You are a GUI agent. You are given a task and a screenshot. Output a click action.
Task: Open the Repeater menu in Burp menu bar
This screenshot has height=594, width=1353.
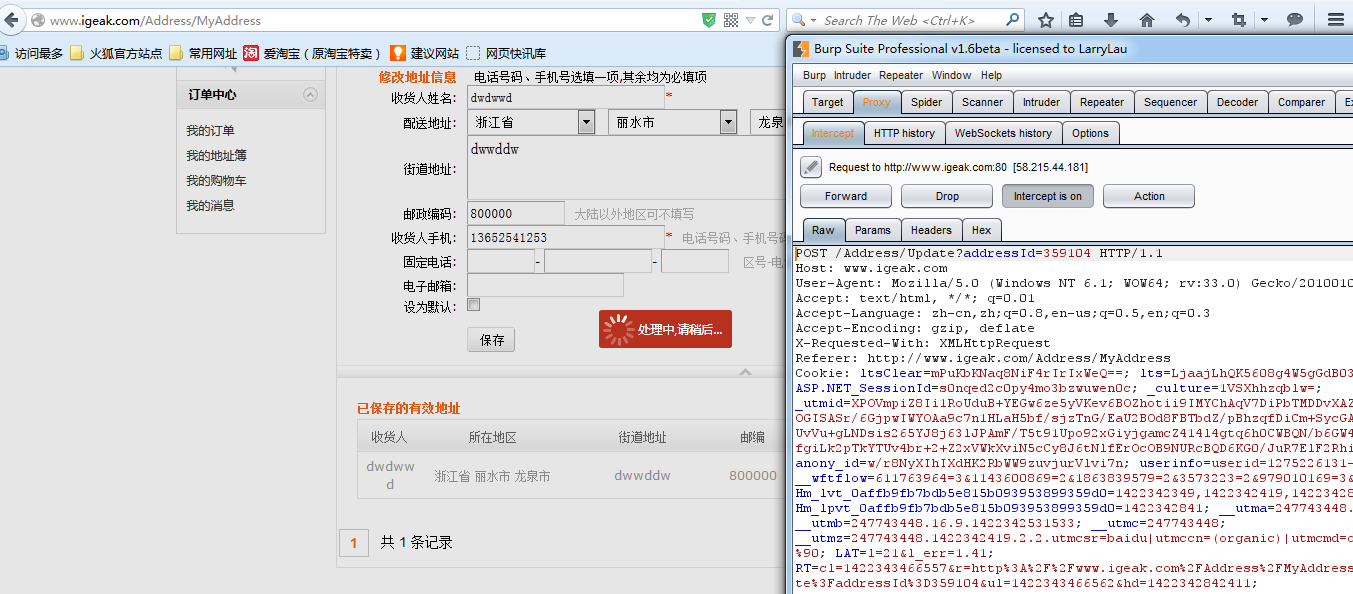(x=901, y=75)
